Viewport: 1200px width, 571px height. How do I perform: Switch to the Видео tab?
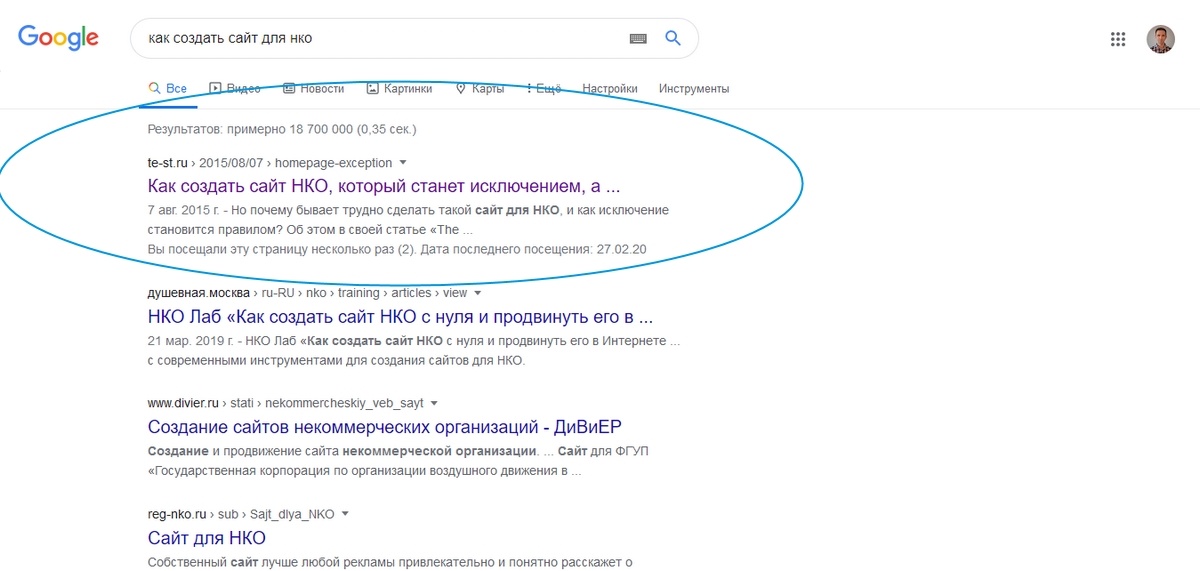click(x=235, y=89)
